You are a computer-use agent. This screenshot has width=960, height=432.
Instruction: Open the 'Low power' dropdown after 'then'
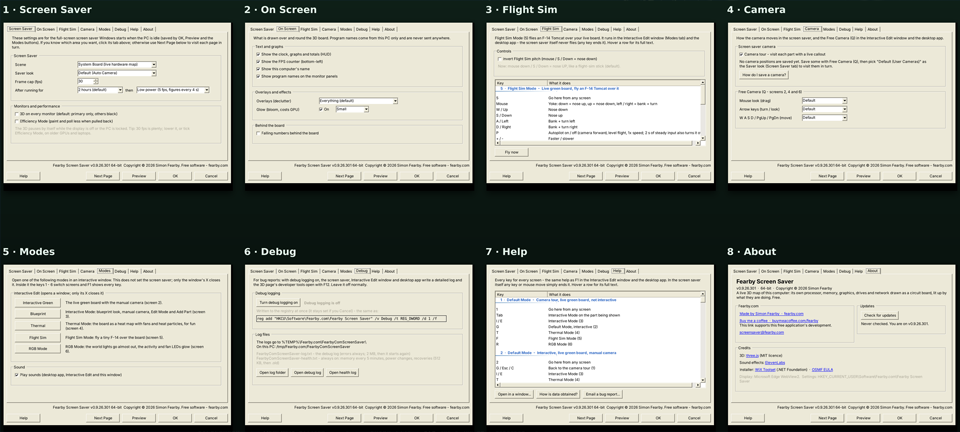pos(173,90)
